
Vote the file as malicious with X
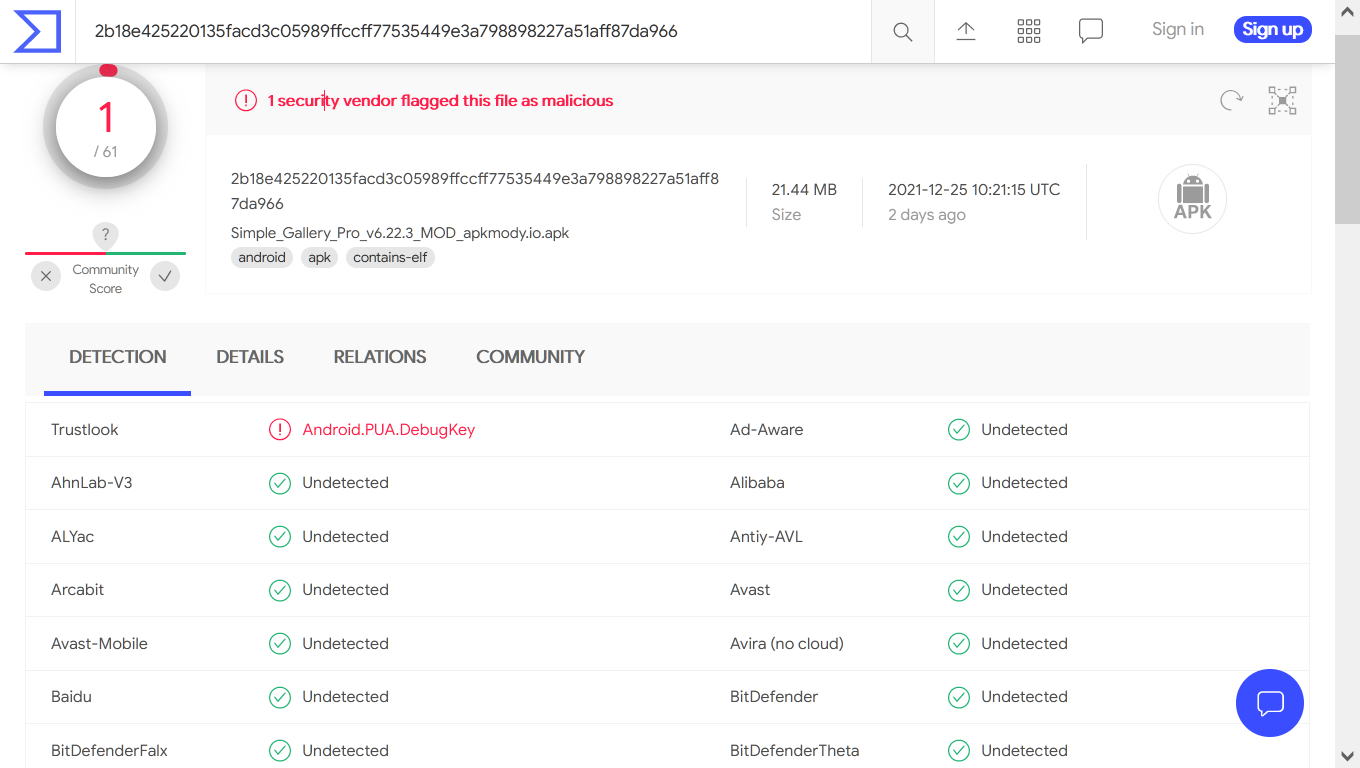46,276
